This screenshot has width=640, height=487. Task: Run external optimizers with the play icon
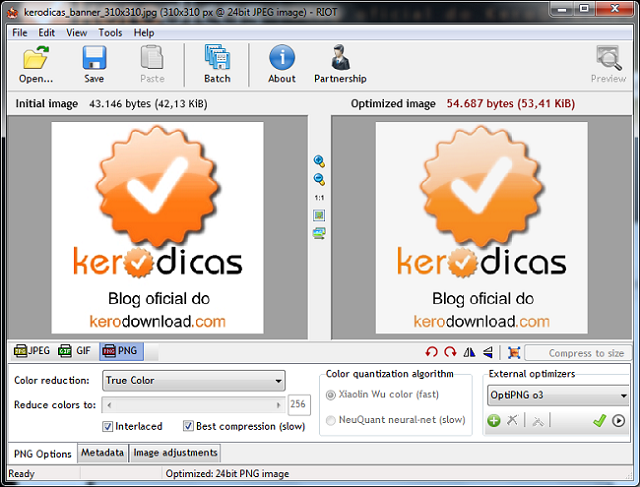tap(618, 420)
